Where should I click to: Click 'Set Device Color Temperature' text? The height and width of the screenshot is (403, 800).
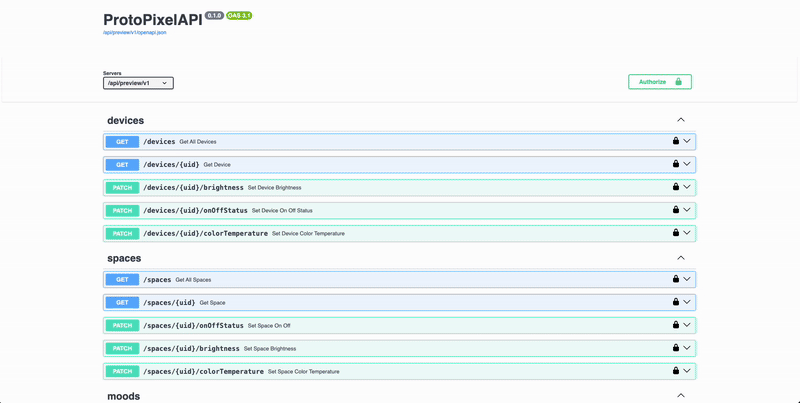tap(308, 234)
